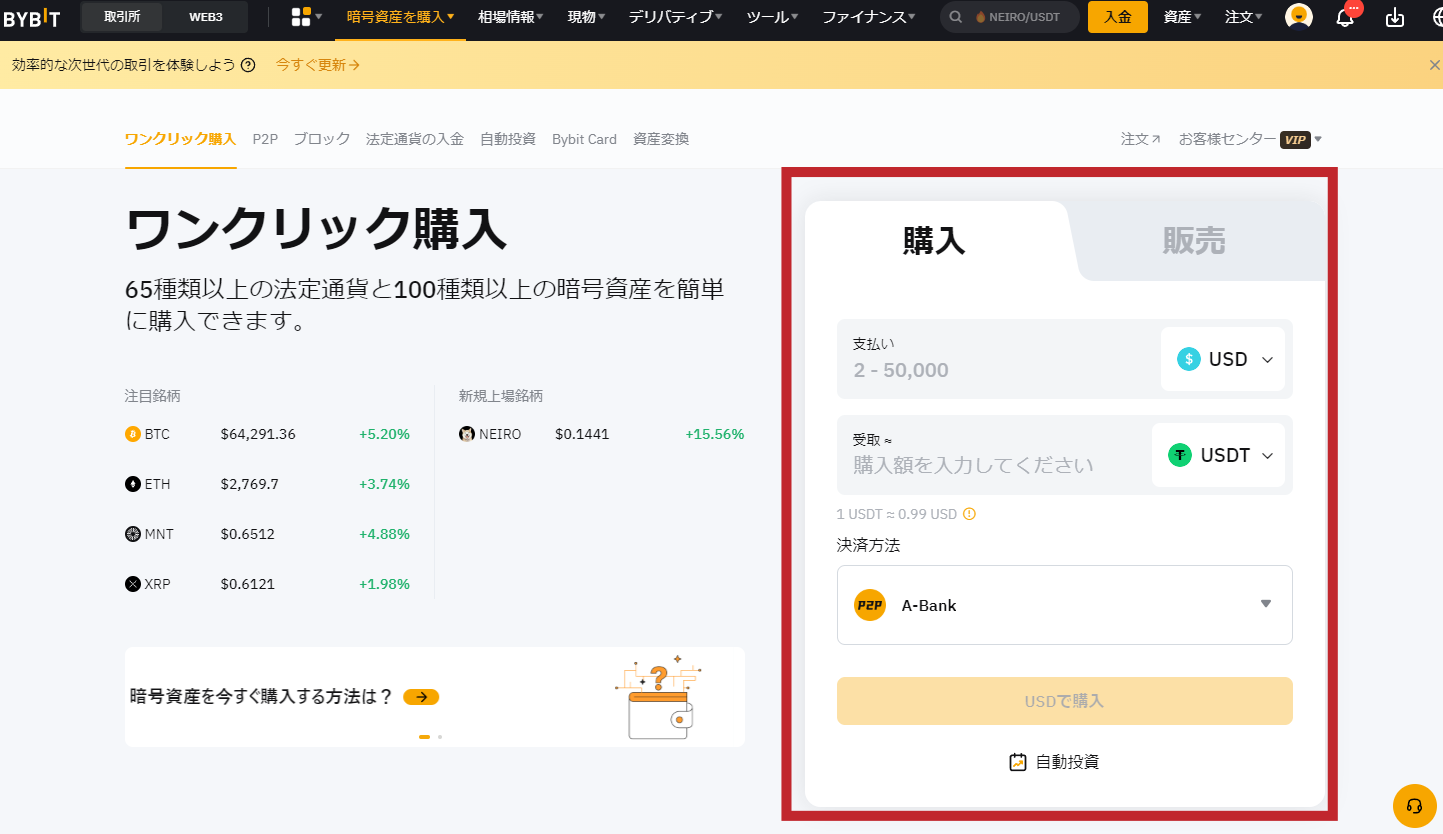Switch to 取引所 mode
This screenshot has width=1443, height=834.
[x=124, y=17]
